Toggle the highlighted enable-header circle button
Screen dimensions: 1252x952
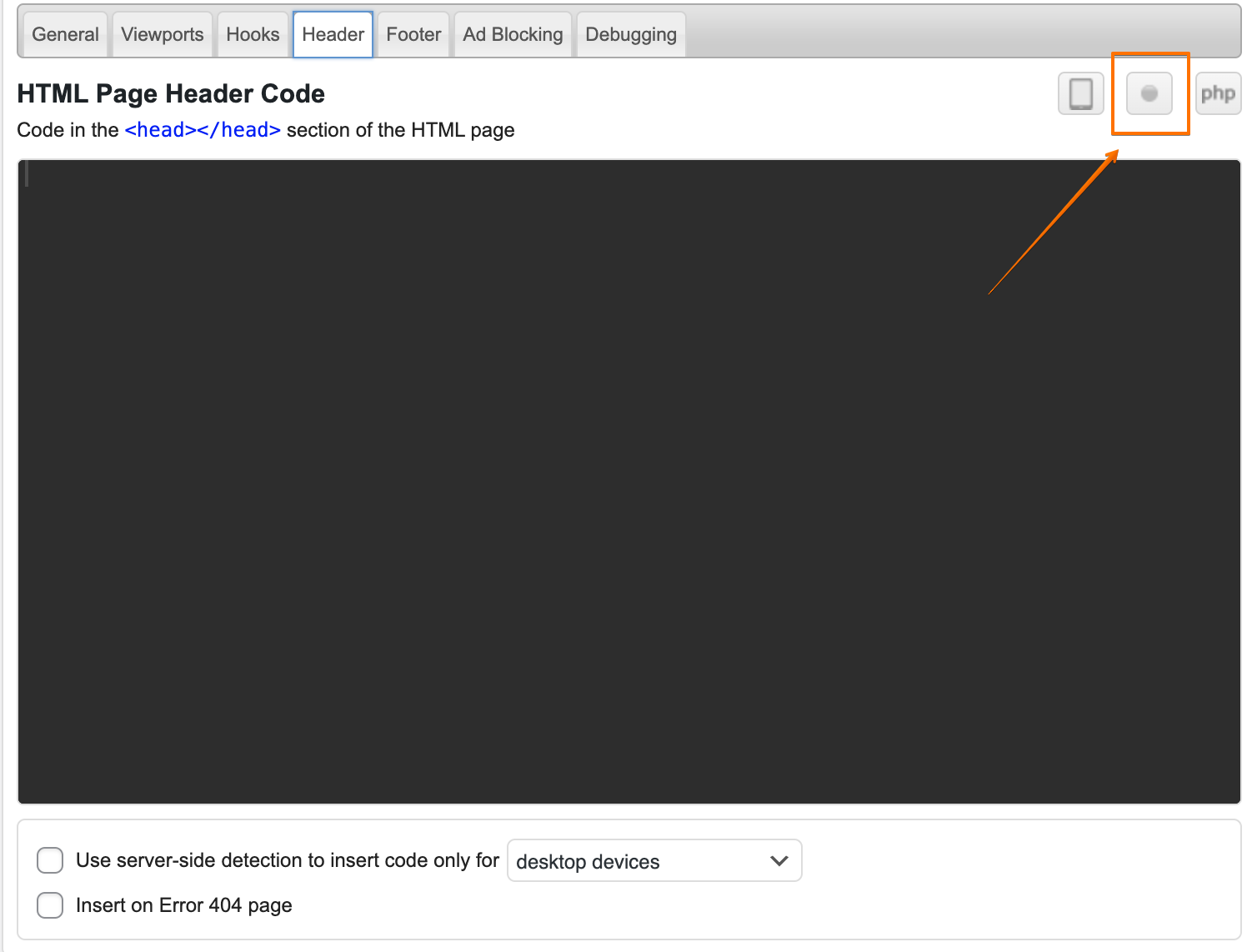click(1149, 93)
